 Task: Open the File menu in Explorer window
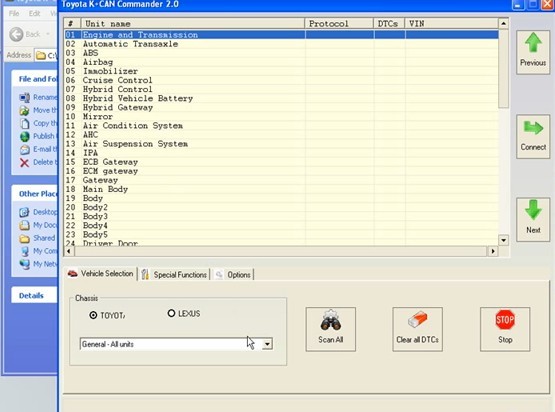(x=14, y=13)
